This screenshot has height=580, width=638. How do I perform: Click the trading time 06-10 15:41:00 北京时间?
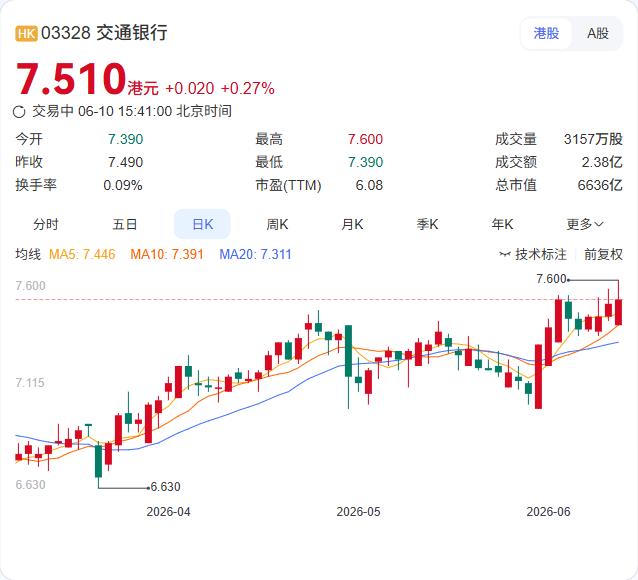[155, 111]
